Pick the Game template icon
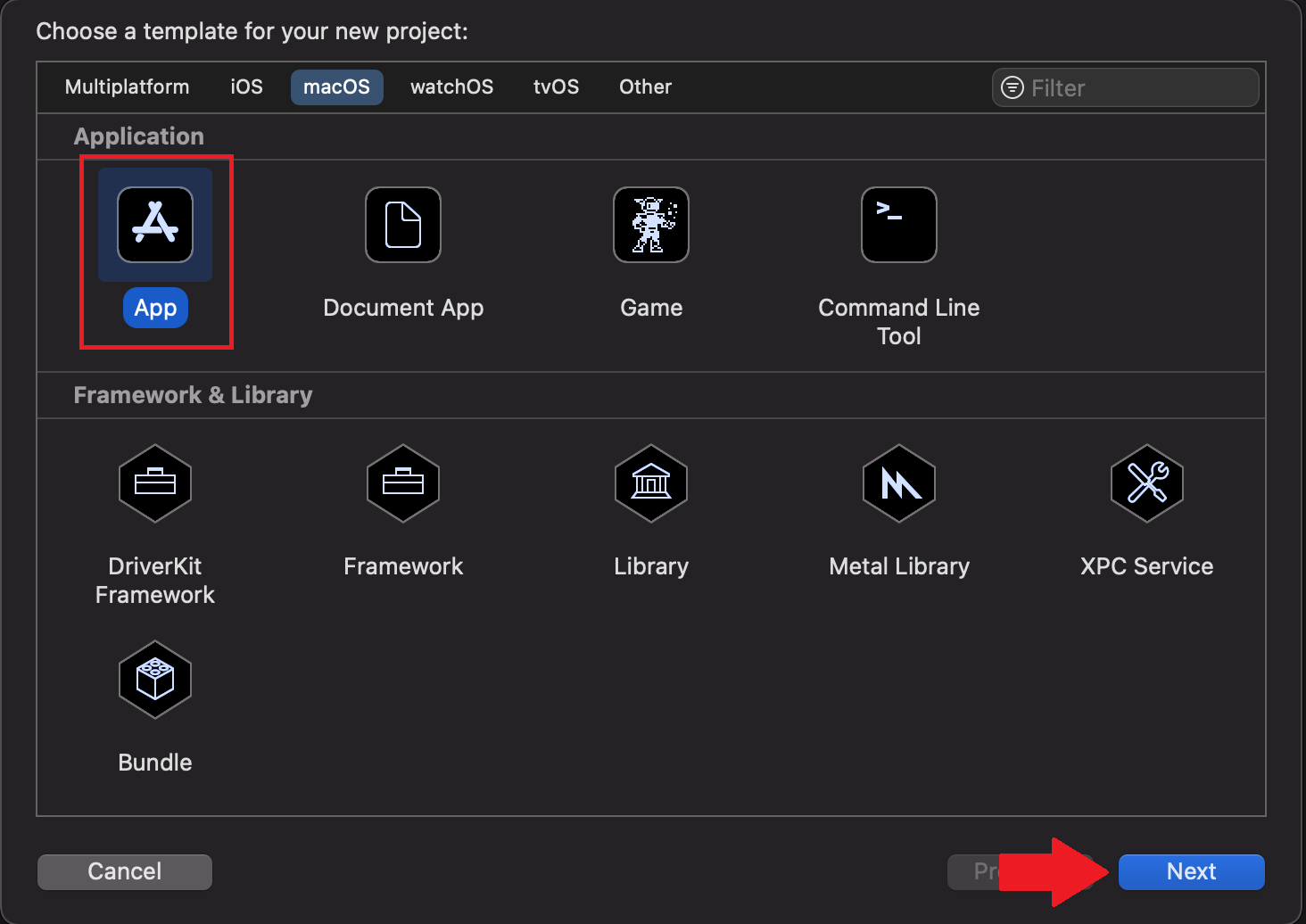The height and width of the screenshot is (924, 1306). 651,225
